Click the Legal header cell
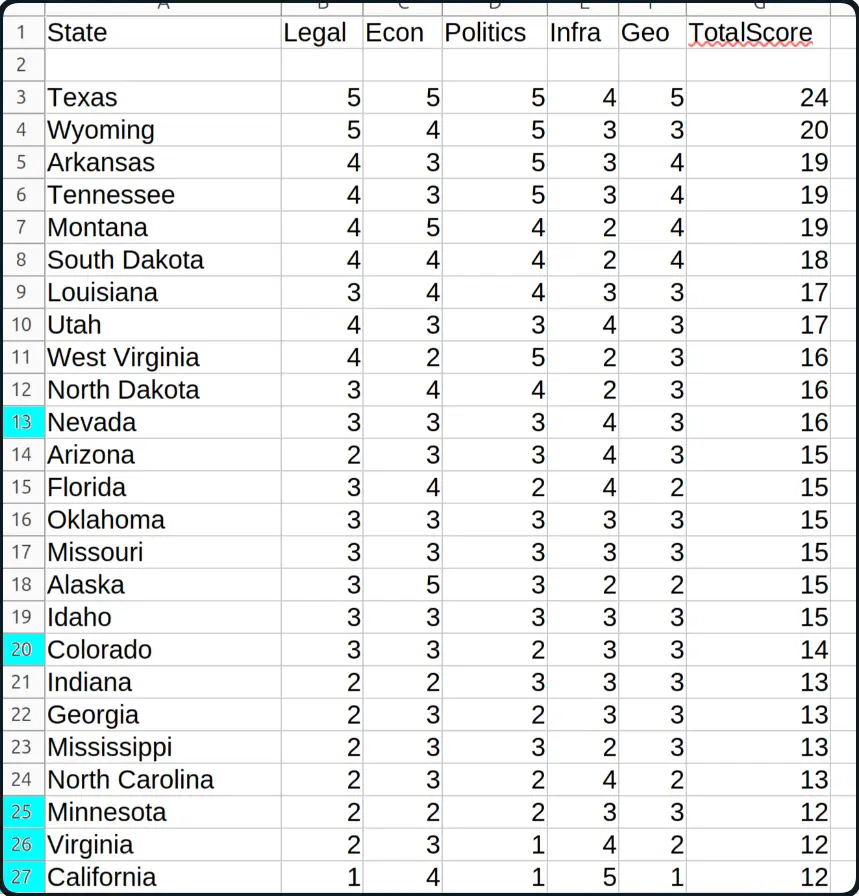The height and width of the screenshot is (896, 859). [x=322, y=33]
